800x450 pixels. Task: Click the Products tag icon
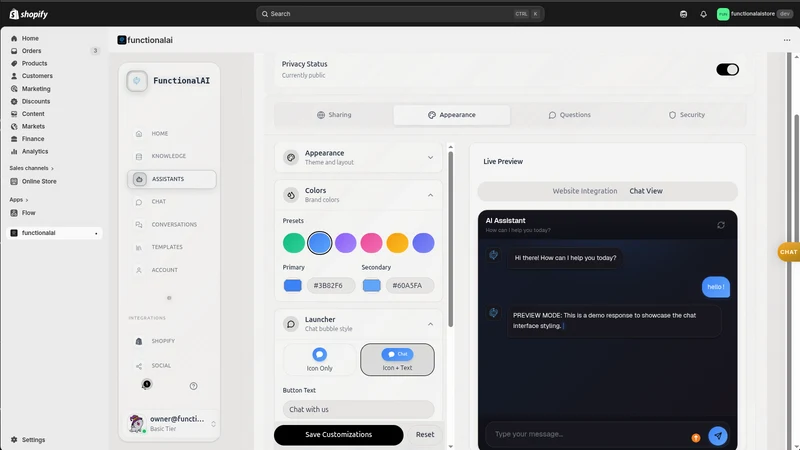point(14,63)
